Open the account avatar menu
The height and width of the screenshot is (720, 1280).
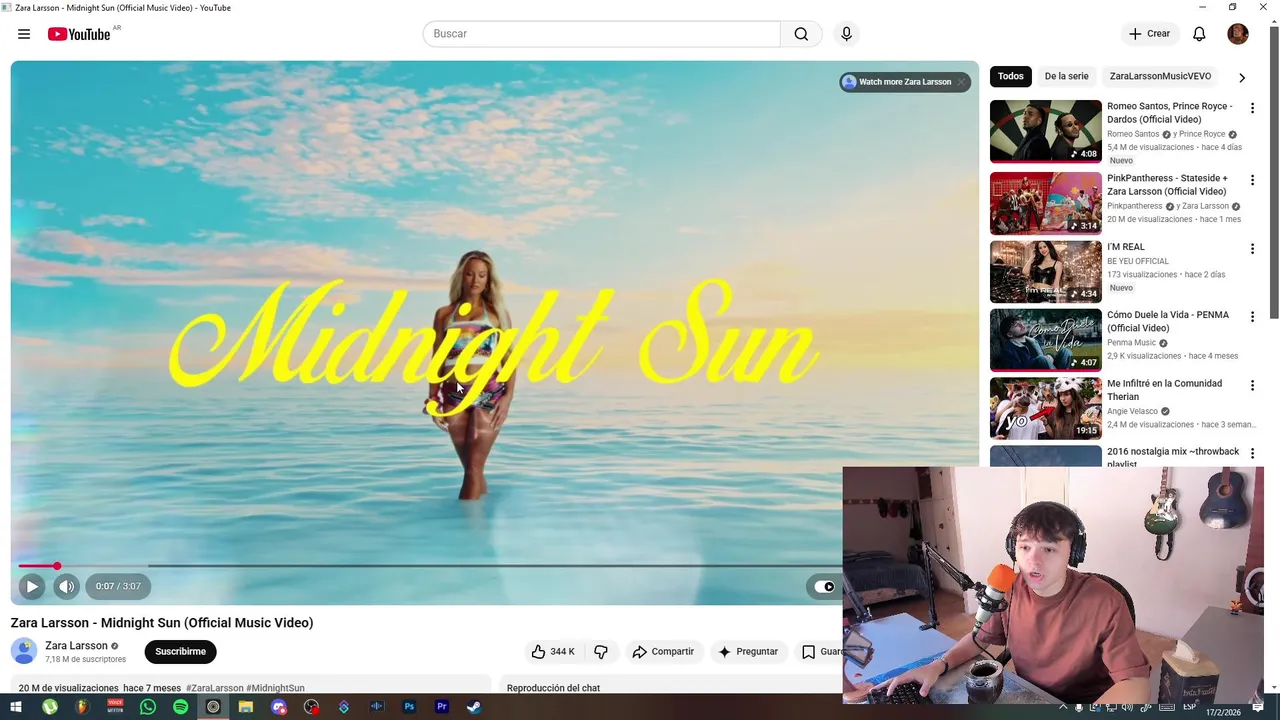(1238, 34)
